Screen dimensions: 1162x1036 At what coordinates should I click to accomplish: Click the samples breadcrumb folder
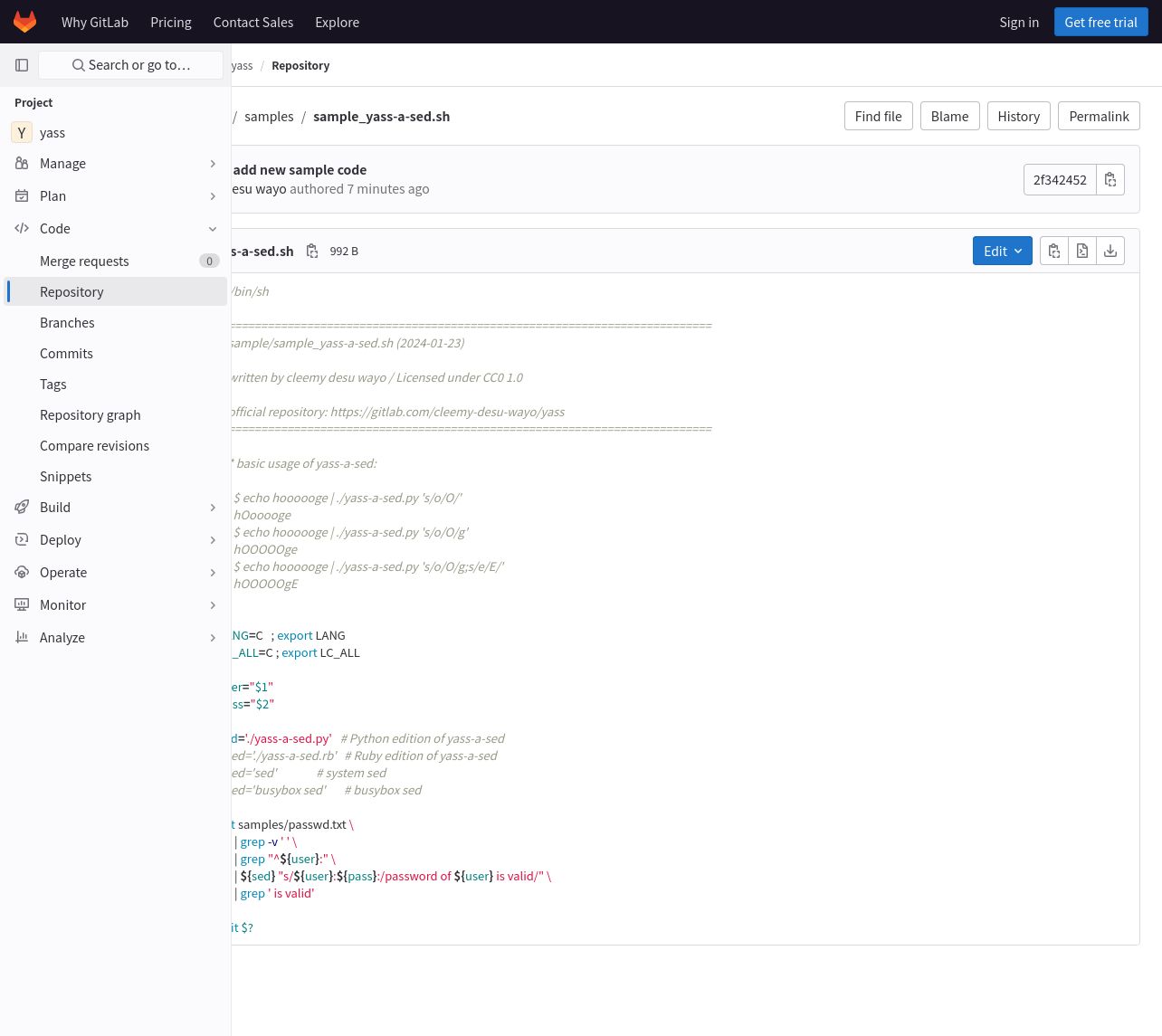269,117
